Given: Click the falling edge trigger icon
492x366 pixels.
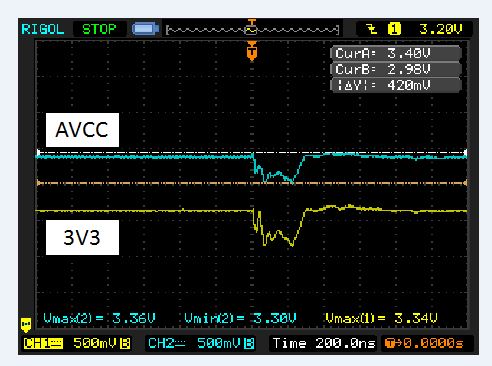Looking at the screenshot, I should click(x=371, y=29).
